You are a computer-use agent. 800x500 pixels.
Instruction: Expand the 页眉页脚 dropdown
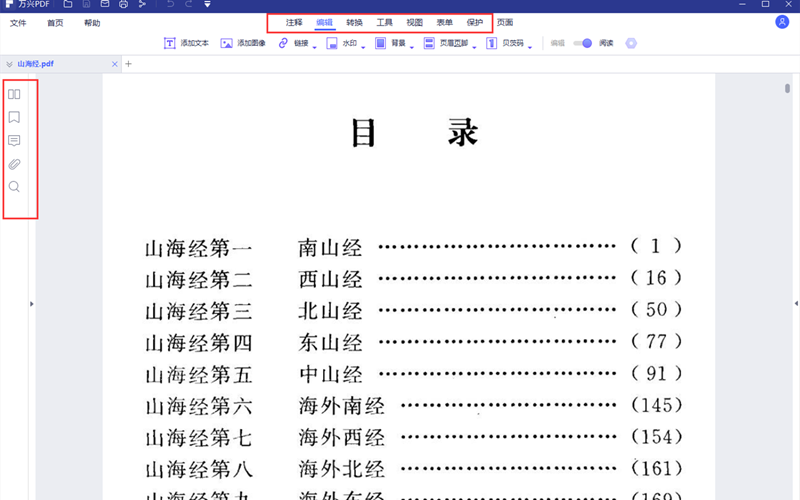click(474, 46)
